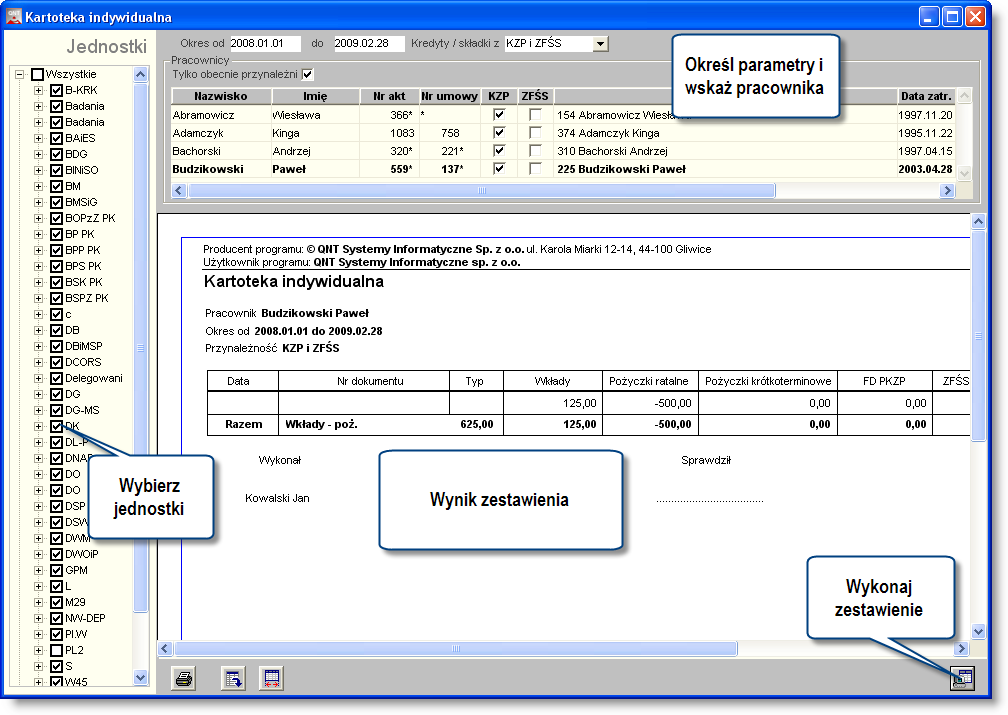Toggle the Wszystkie checkbox in the units tree
Screen dimensions: 1008x715
click(38, 75)
